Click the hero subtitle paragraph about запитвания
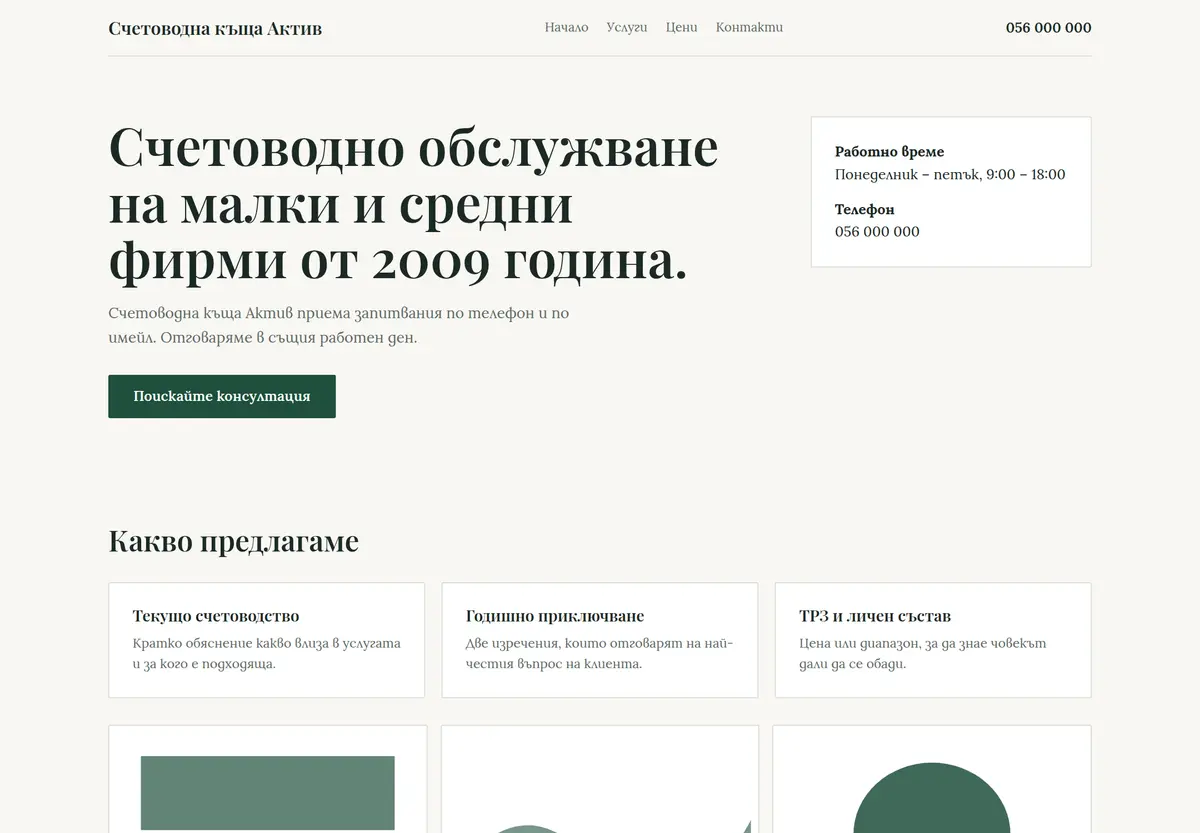 (x=339, y=325)
